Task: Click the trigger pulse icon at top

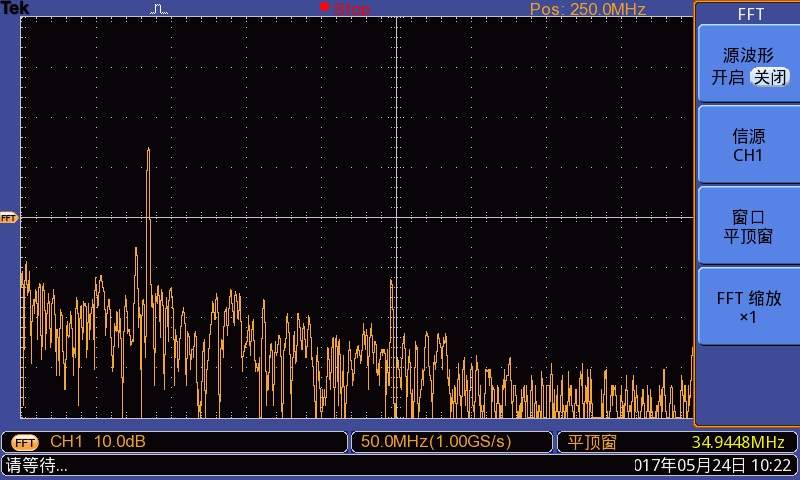Action: point(159,9)
